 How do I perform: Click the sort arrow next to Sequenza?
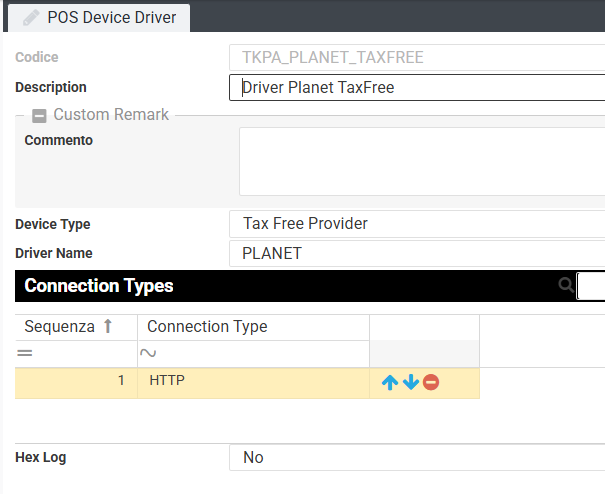coord(108,327)
